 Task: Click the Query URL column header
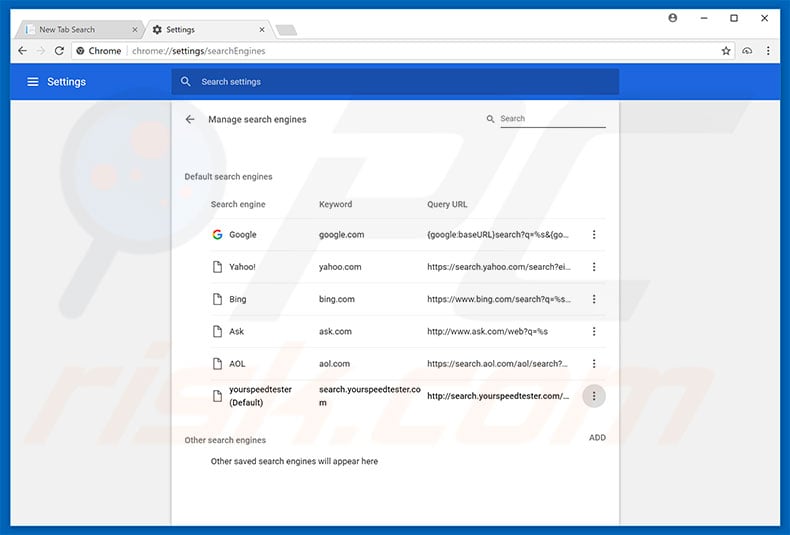(x=447, y=204)
